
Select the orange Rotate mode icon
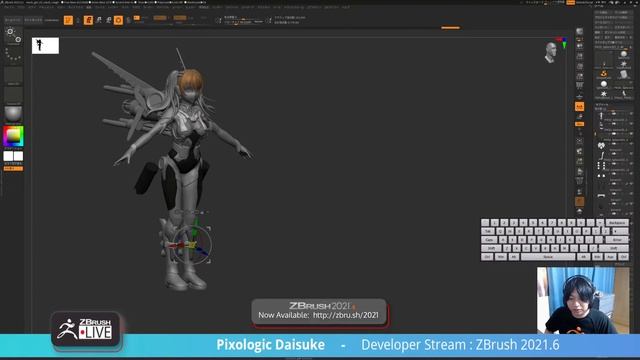118,20
